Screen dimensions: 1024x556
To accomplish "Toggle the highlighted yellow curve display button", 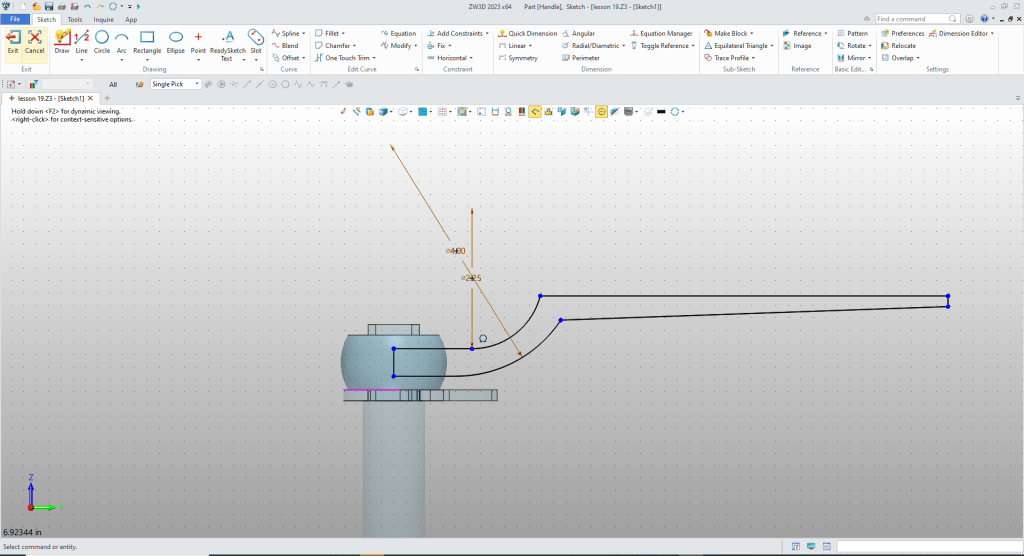I will pyautogui.click(x=535, y=112).
